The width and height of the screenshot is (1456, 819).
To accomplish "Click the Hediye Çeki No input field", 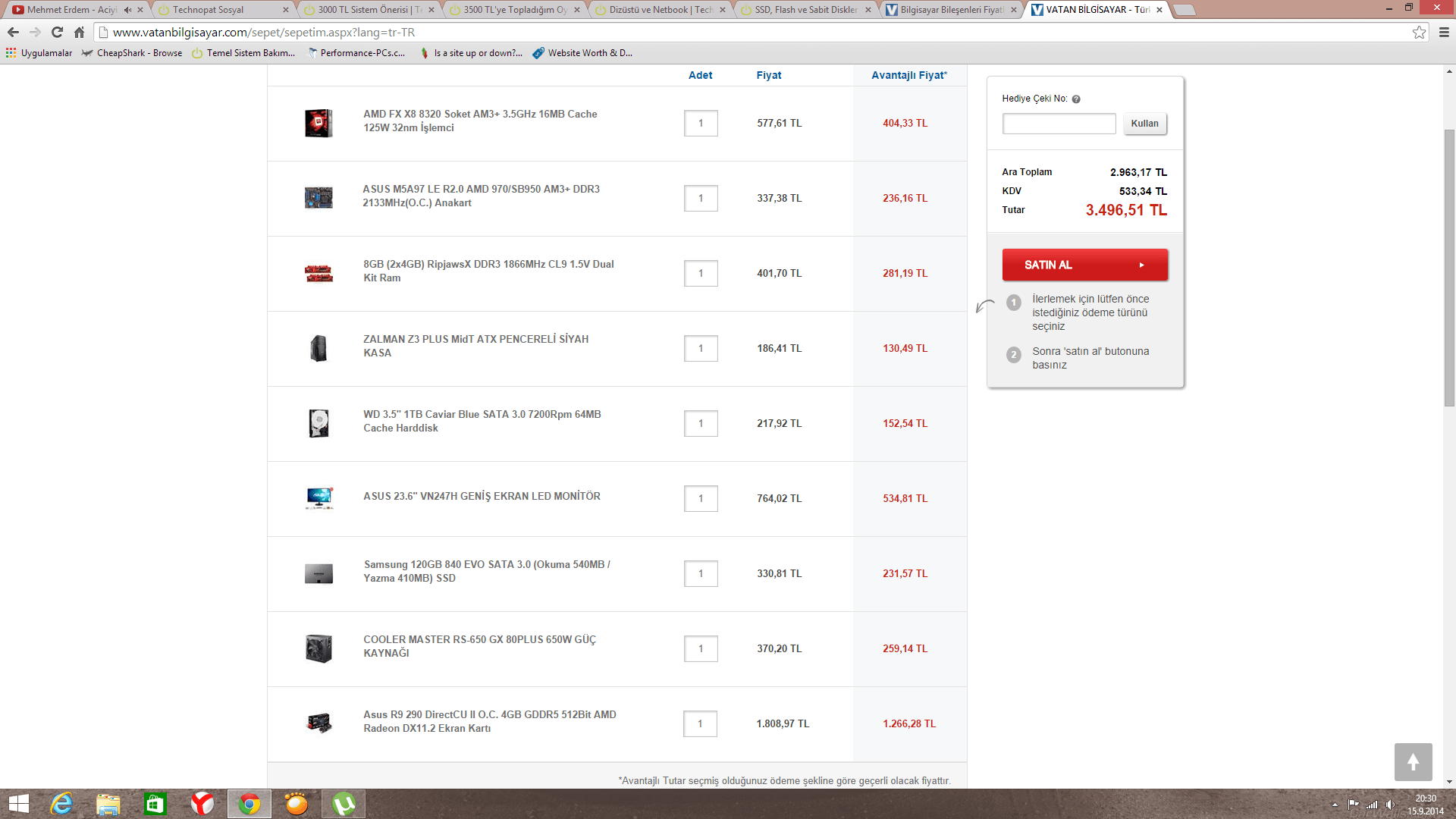I will click(x=1059, y=124).
